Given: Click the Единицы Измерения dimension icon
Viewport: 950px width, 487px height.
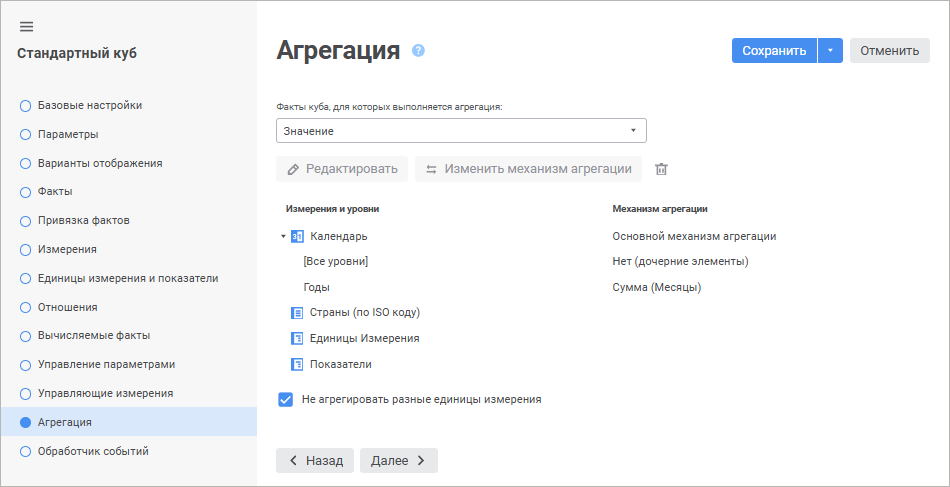Looking at the screenshot, I should pyautogui.click(x=297, y=339).
